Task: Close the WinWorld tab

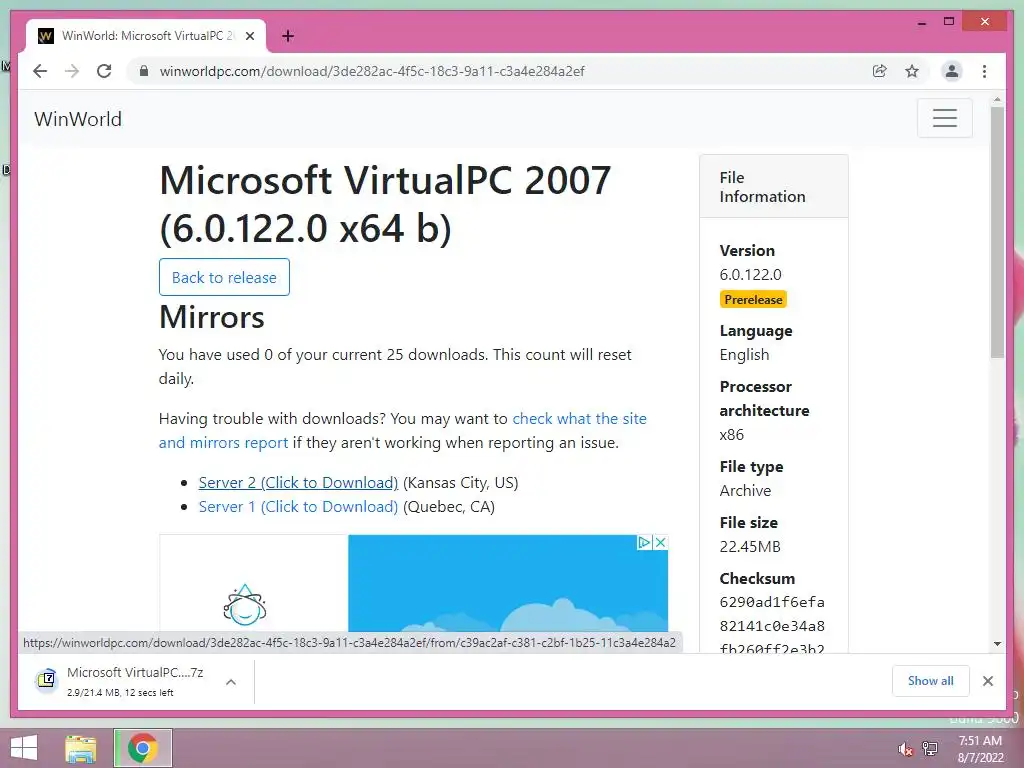Action: [250, 37]
